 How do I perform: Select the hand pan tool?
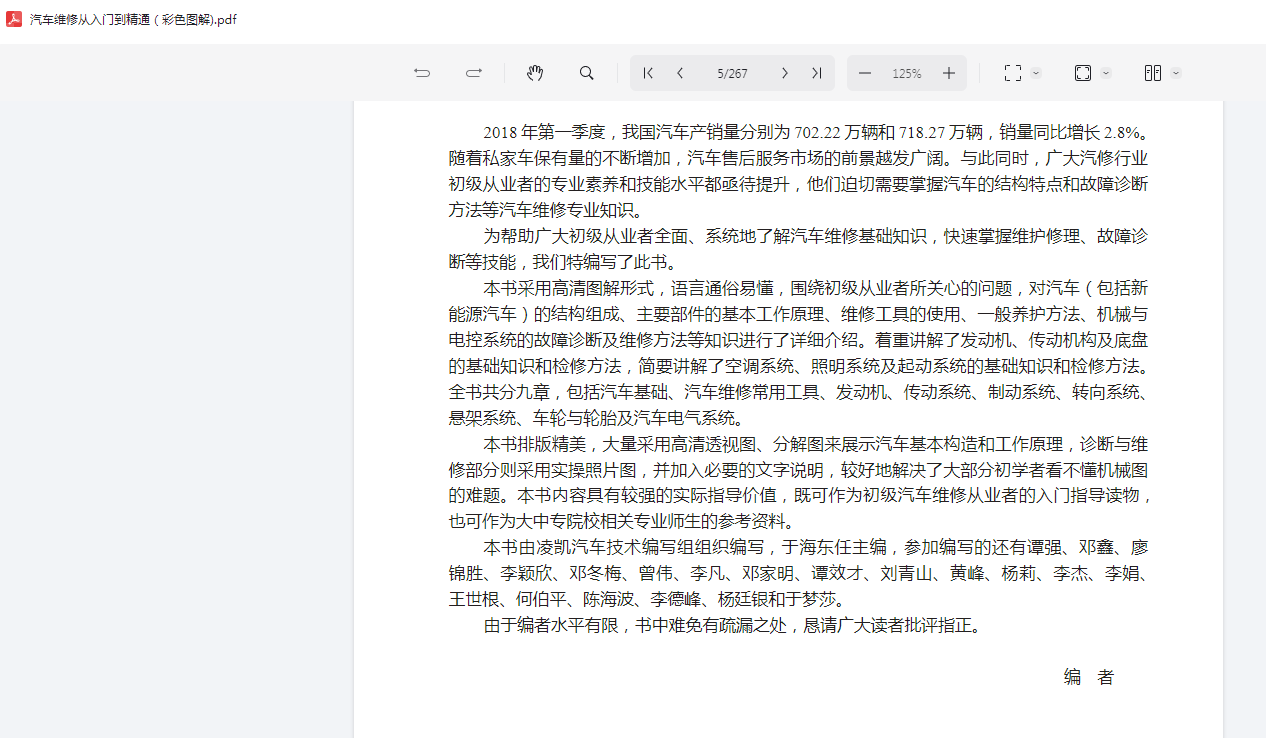click(x=535, y=73)
